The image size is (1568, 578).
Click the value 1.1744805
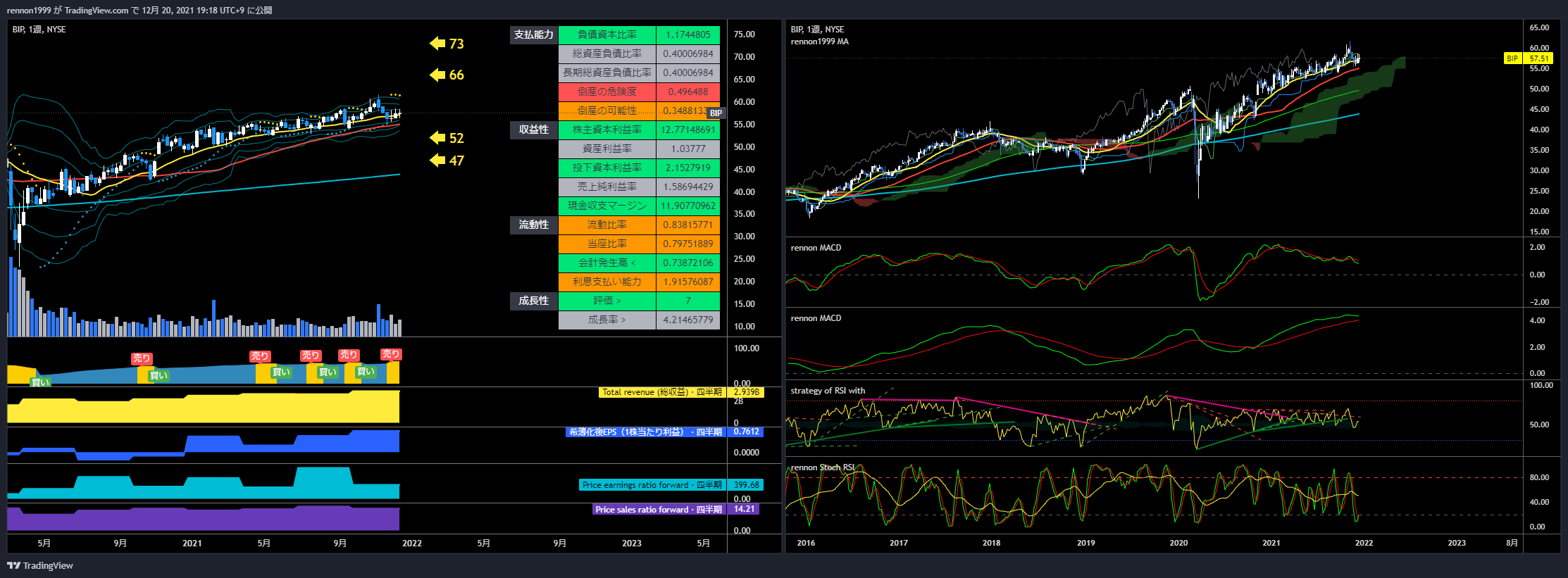[688, 34]
